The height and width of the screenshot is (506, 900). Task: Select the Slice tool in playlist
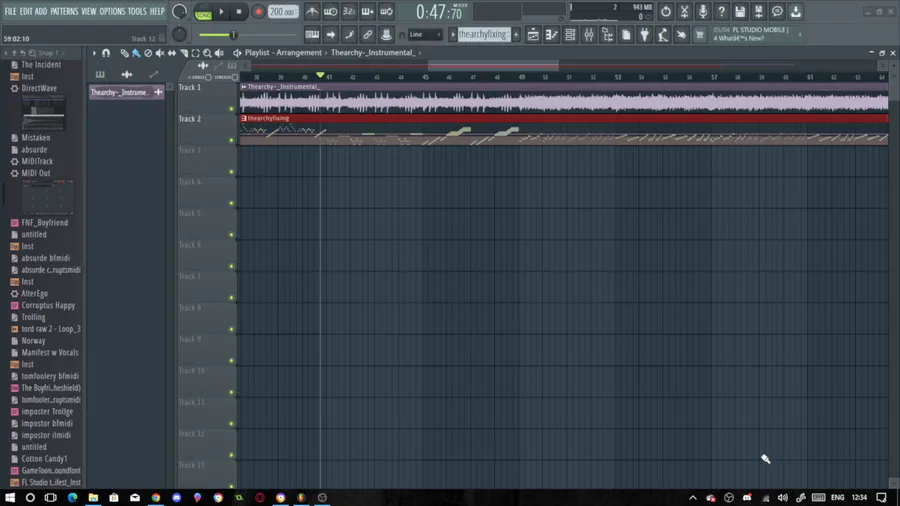tap(184, 53)
